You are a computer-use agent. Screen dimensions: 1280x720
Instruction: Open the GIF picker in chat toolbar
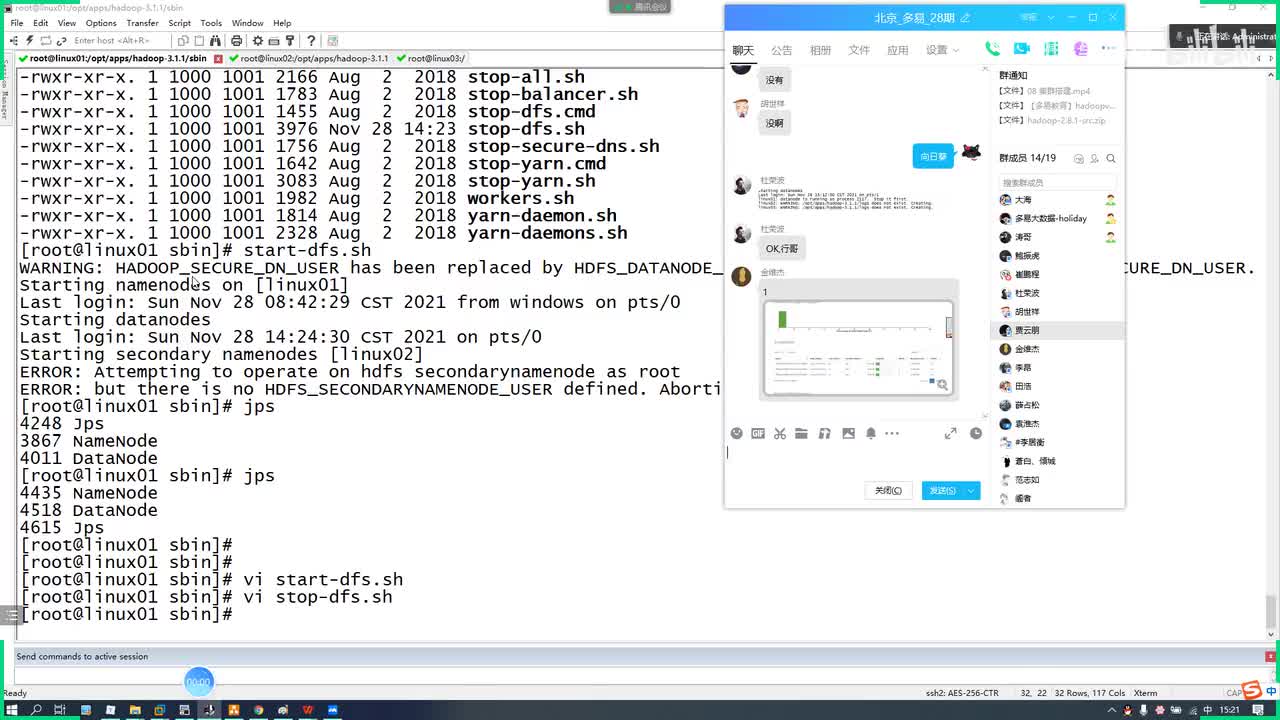pyautogui.click(x=758, y=433)
